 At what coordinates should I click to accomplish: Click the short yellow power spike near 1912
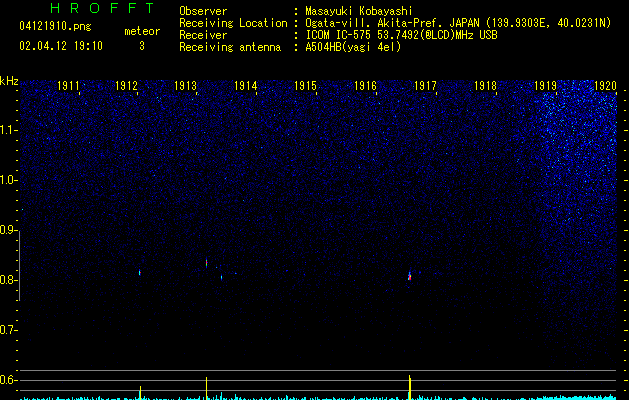(140, 392)
